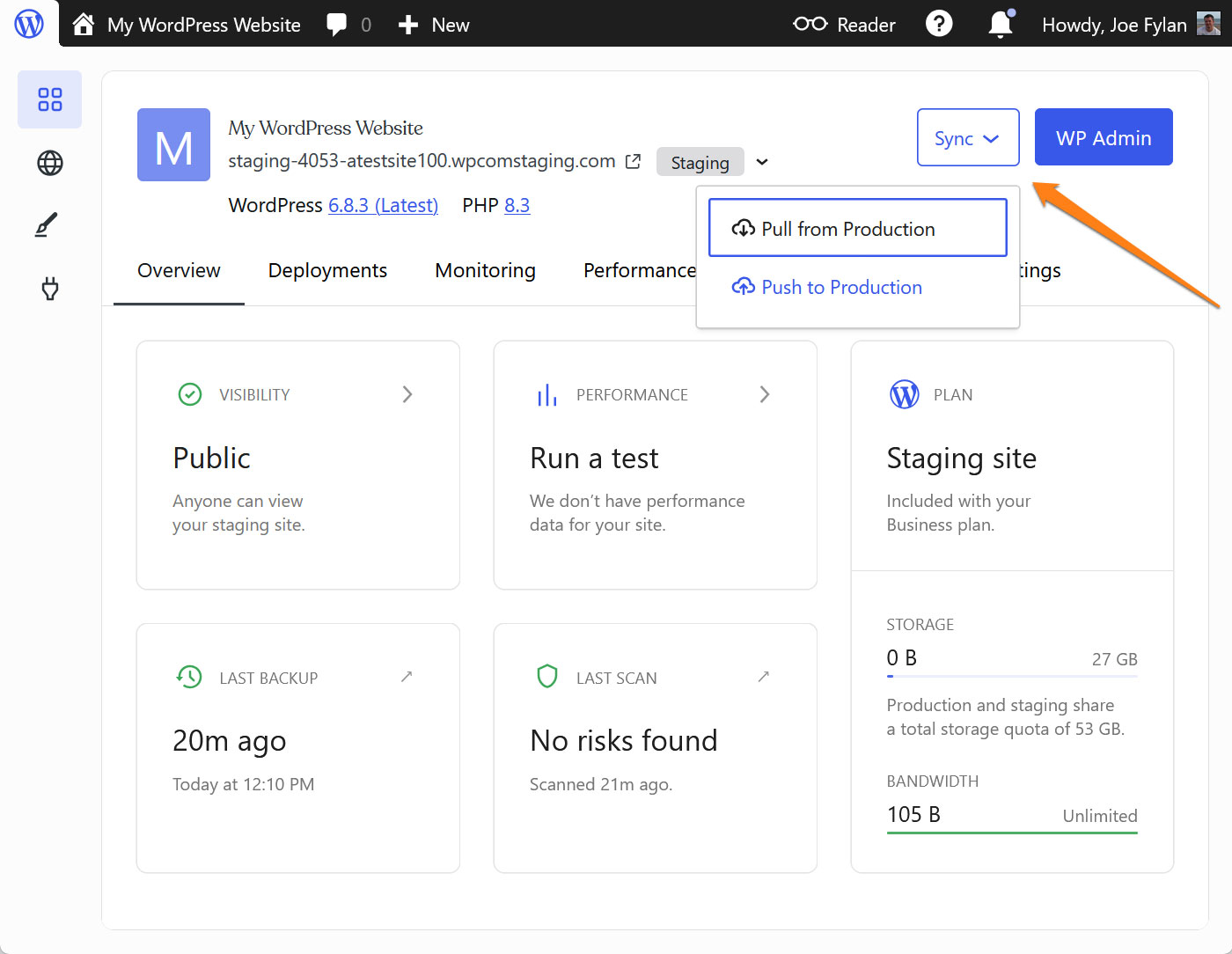Click the WP Admin button

(1104, 137)
